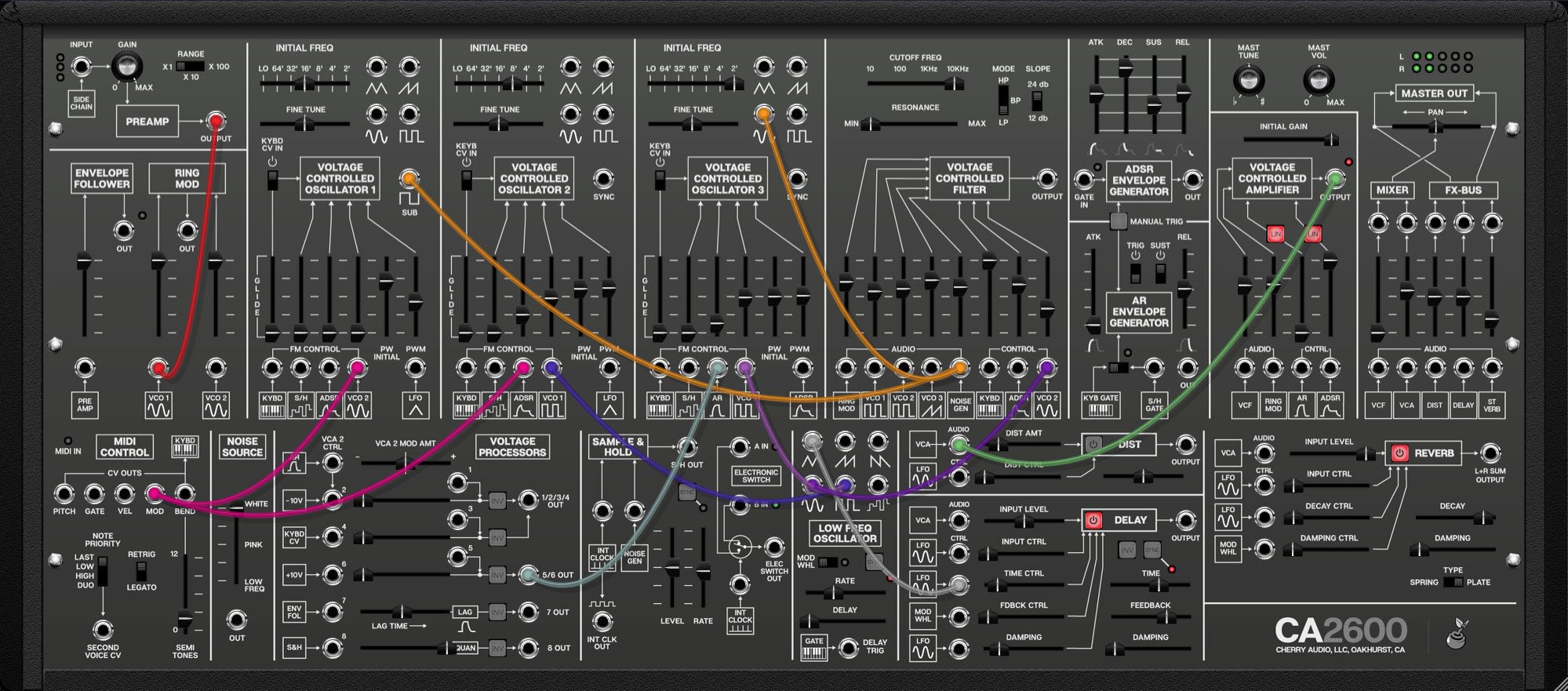
Task: Click the ADSR Gate In jack
Action: (x=1084, y=180)
